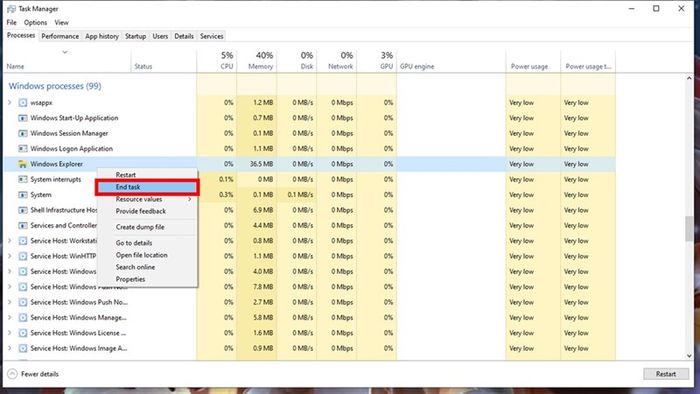The height and width of the screenshot is (394, 700).
Task: Click the Task Manager title bar icon
Action: point(11,9)
